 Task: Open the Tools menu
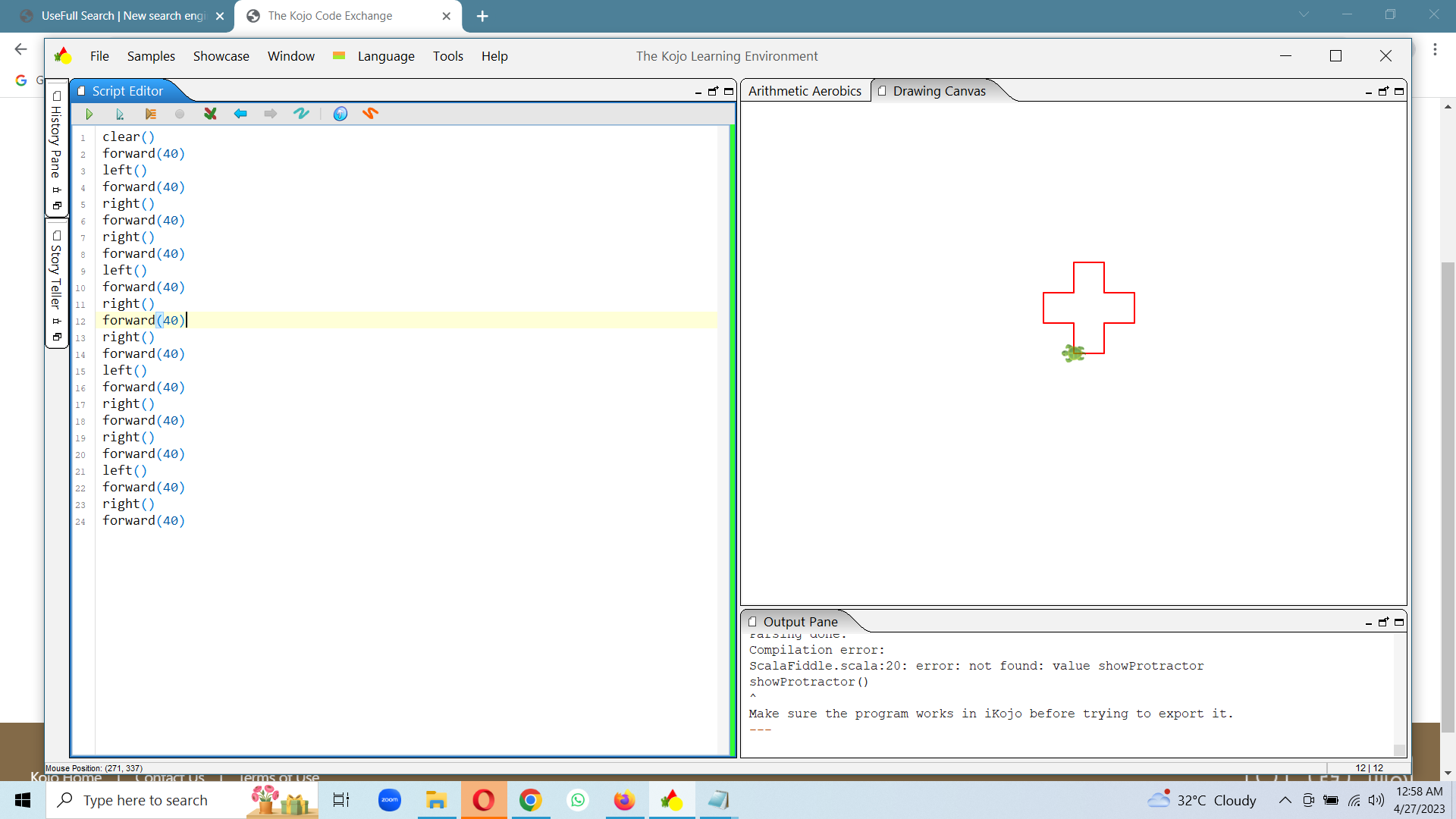coord(448,56)
